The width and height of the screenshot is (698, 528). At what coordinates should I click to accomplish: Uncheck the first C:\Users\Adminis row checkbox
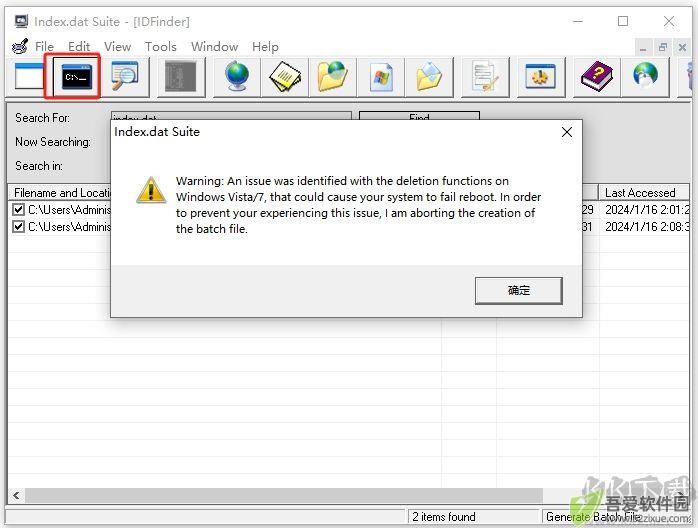pos(18,209)
